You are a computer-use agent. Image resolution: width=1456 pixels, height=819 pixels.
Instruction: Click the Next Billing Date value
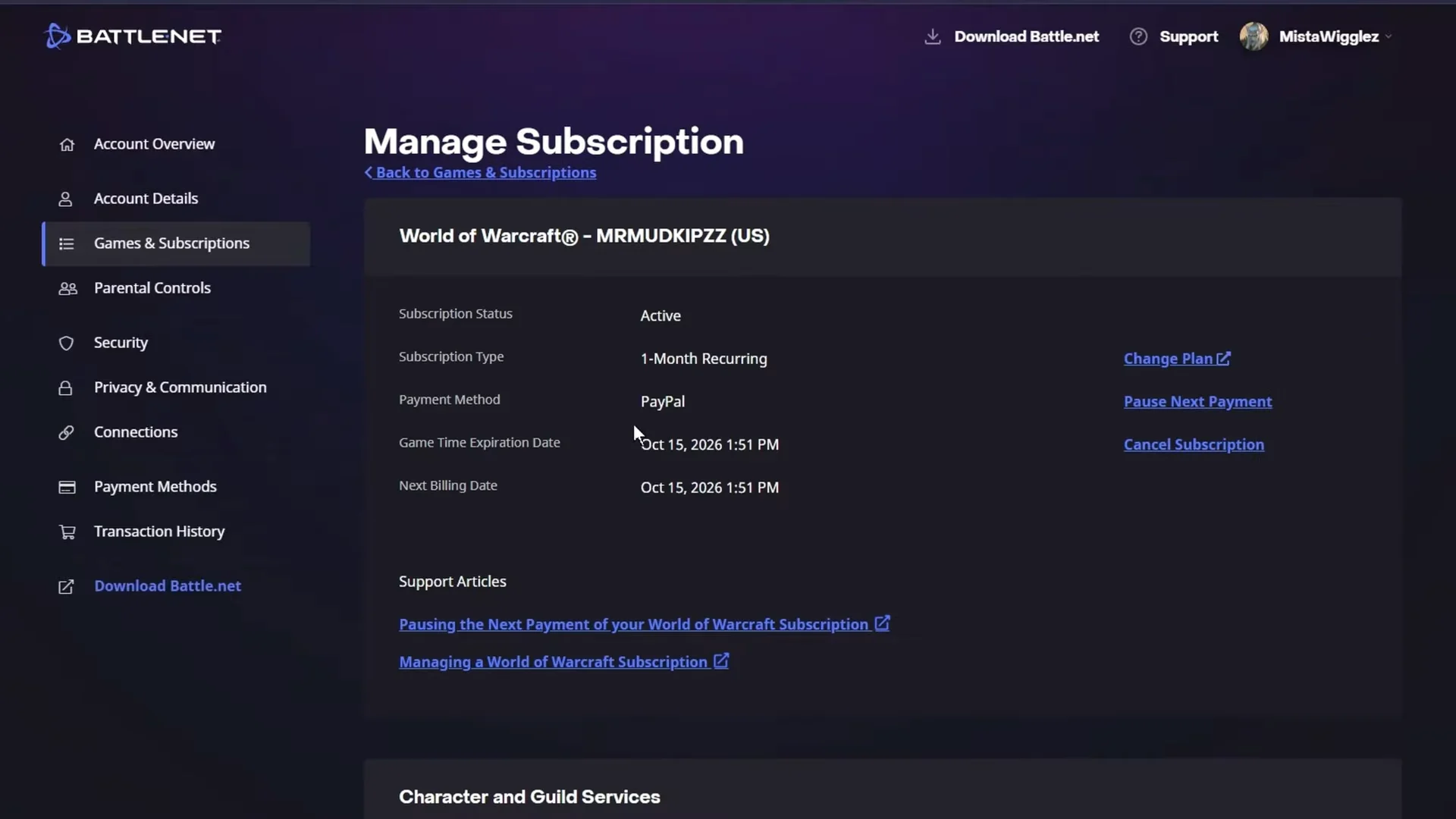click(710, 488)
